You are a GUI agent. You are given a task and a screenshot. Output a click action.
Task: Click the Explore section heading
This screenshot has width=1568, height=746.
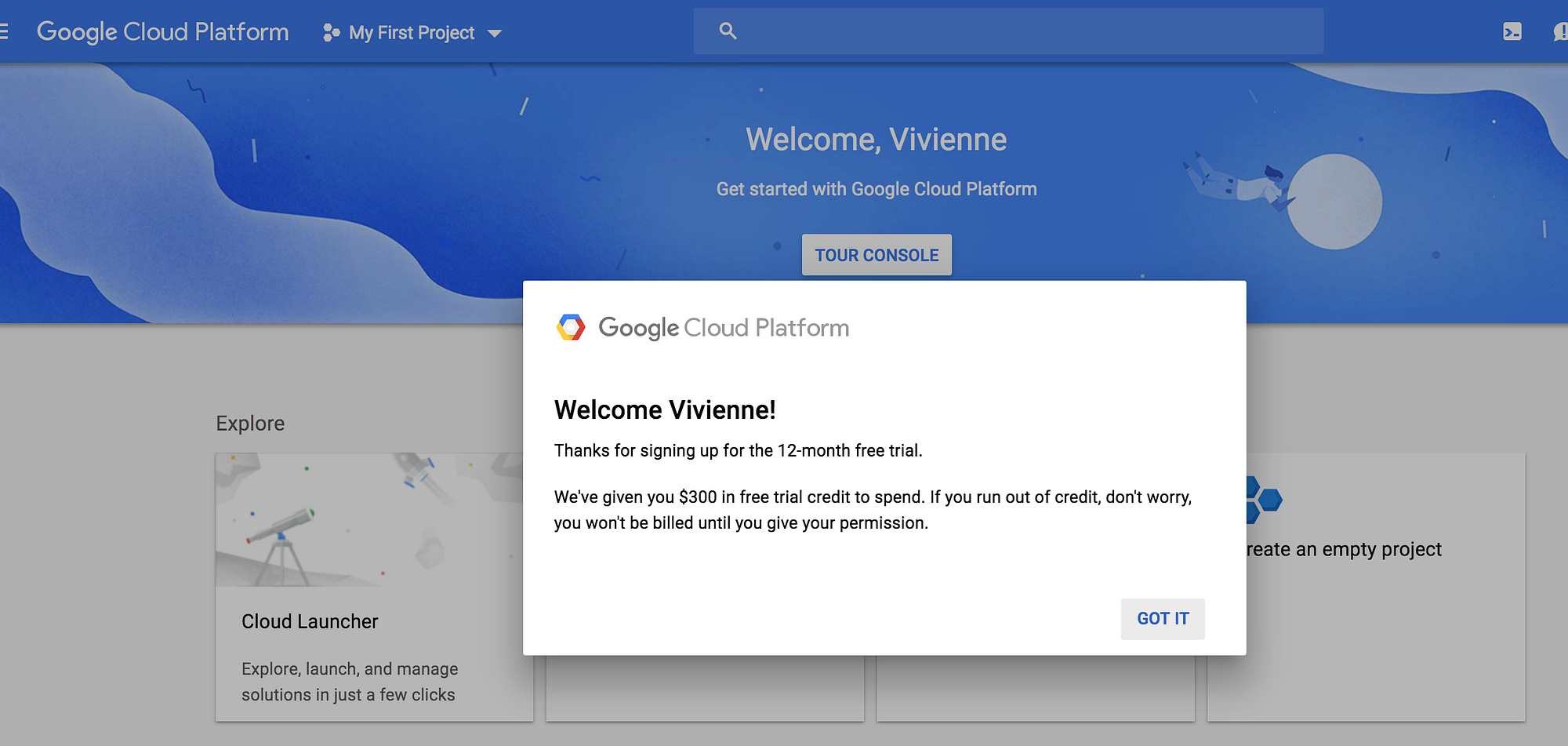click(250, 424)
